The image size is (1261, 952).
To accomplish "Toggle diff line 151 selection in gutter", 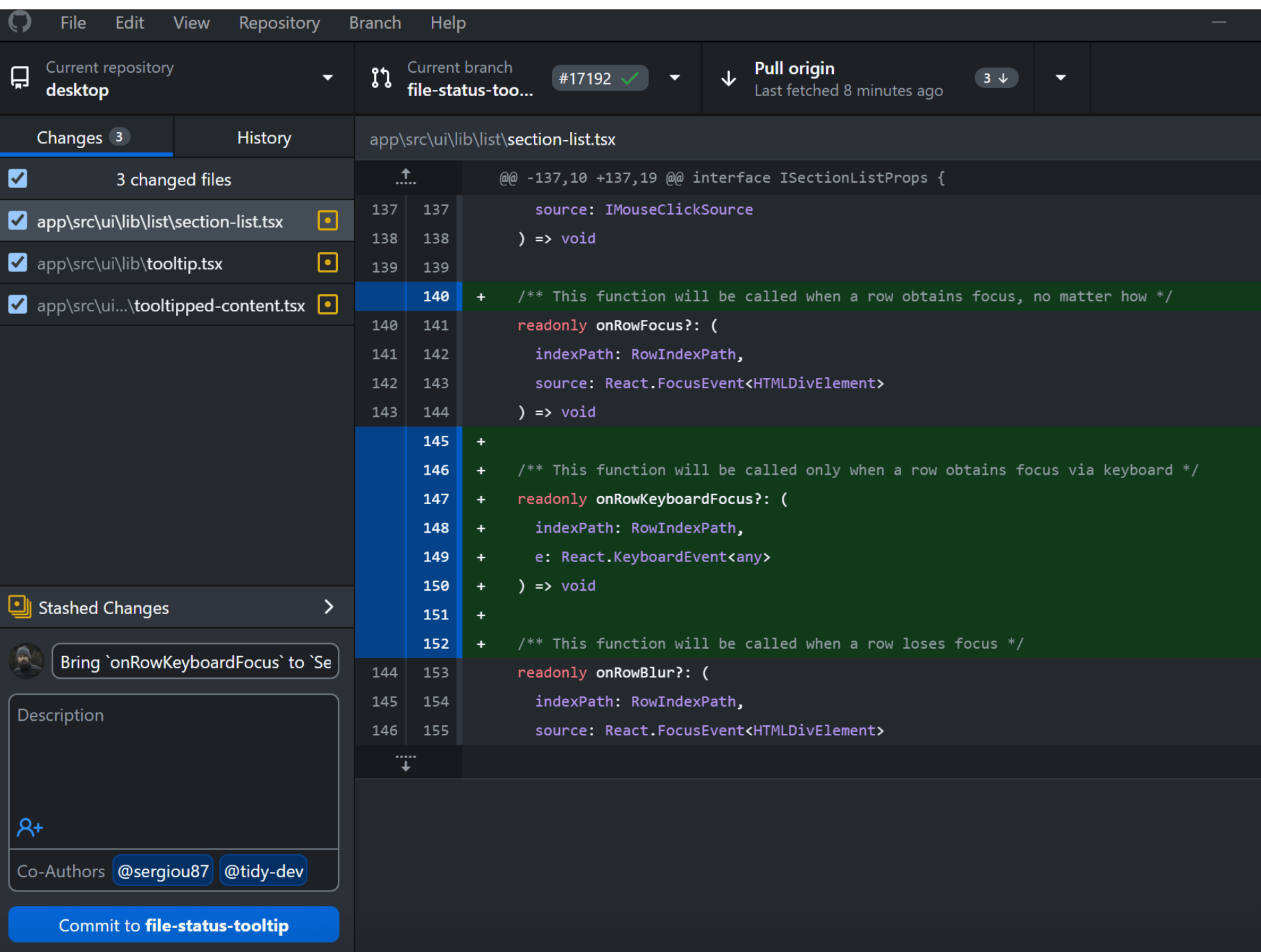I will [407, 615].
